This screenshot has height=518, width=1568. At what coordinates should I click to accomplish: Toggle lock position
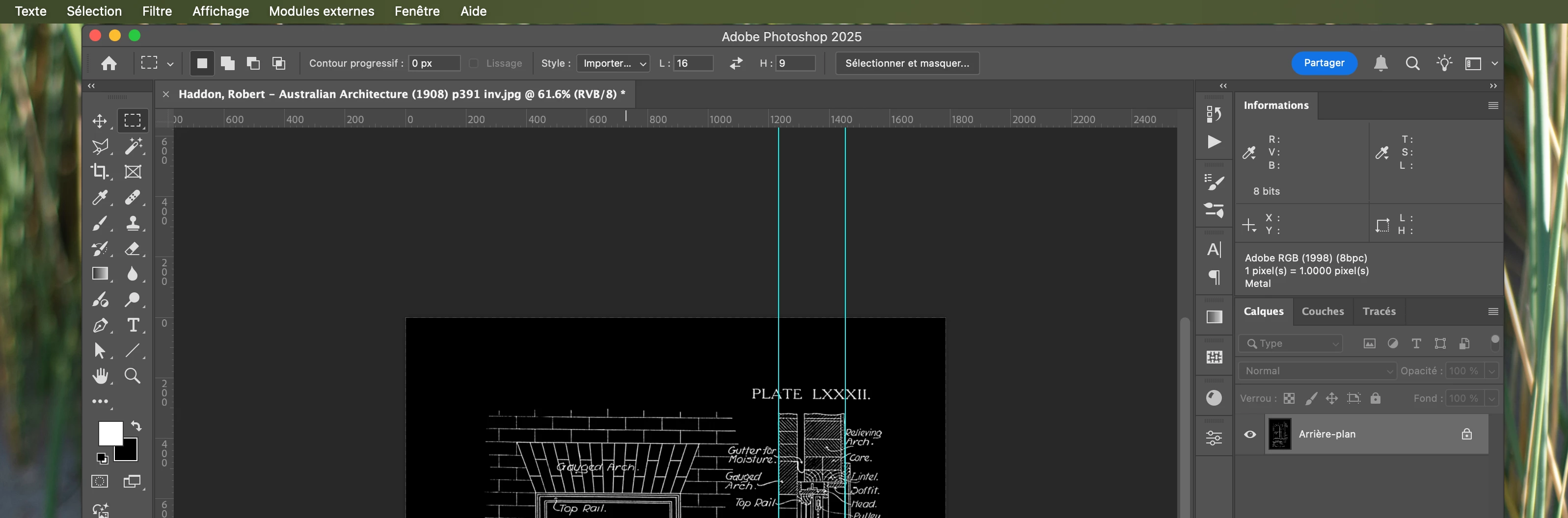click(x=1332, y=398)
